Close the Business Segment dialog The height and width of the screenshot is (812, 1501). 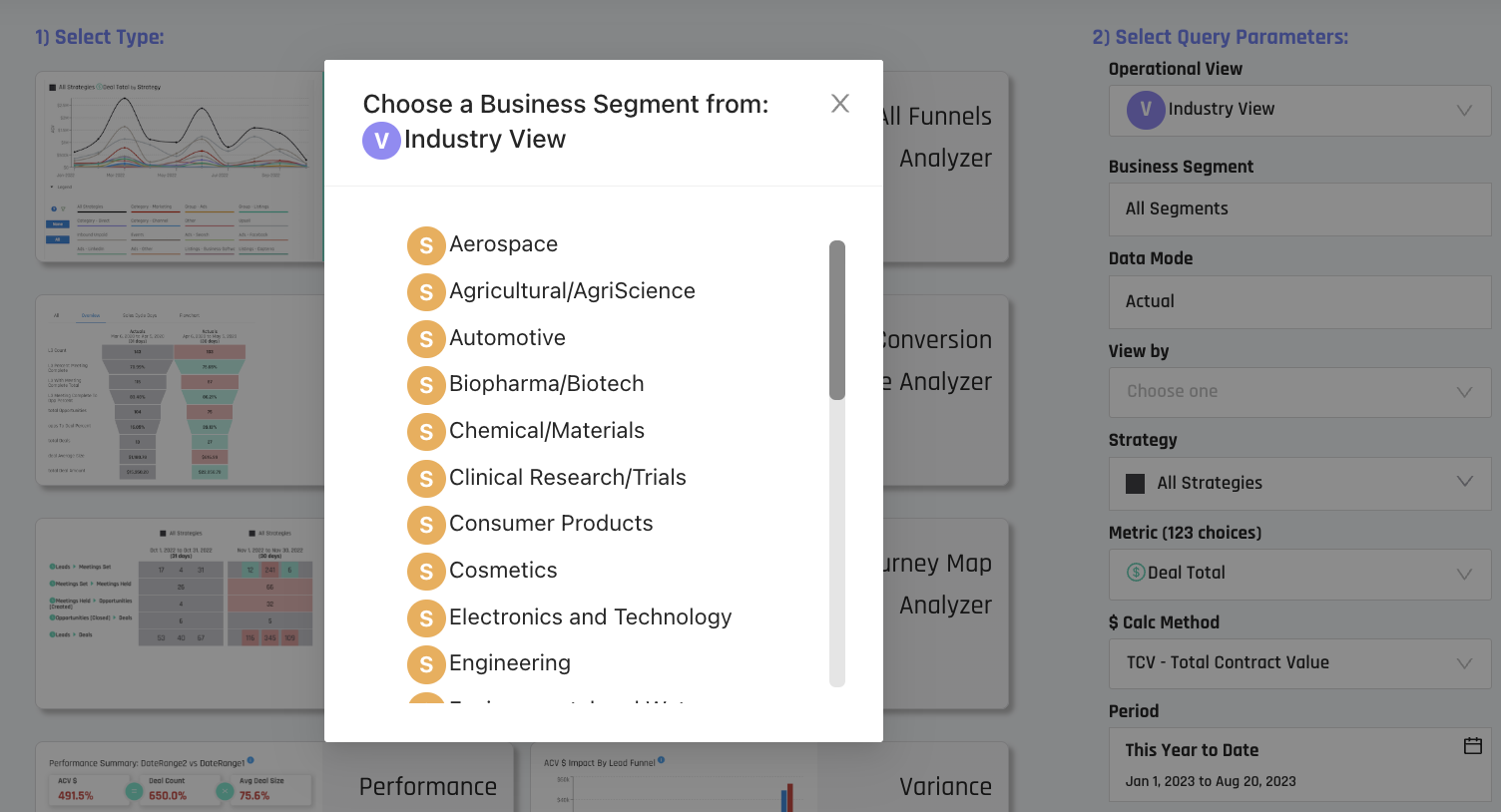pyautogui.click(x=840, y=104)
